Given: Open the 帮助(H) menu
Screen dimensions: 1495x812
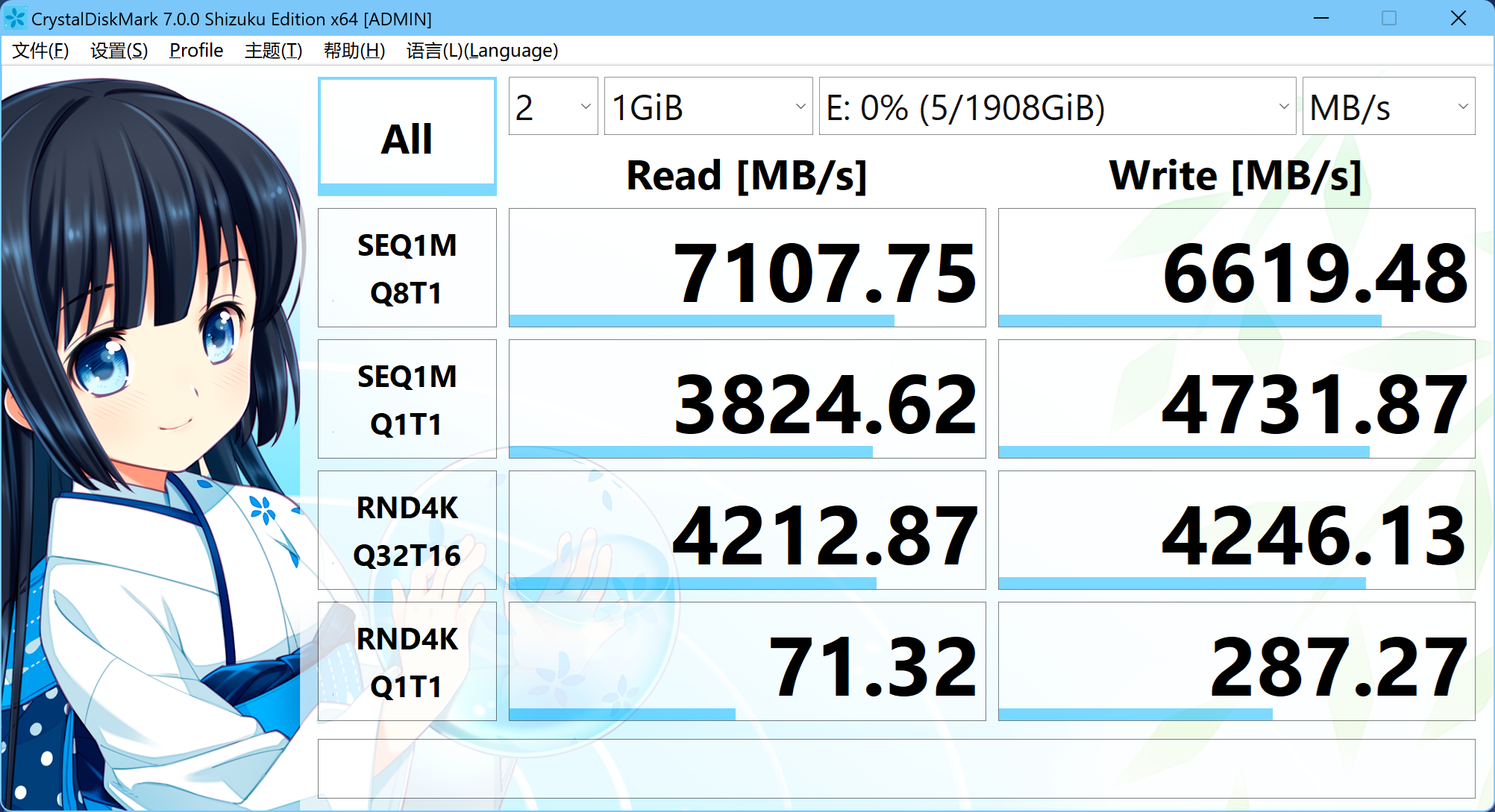Looking at the screenshot, I should pos(354,51).
